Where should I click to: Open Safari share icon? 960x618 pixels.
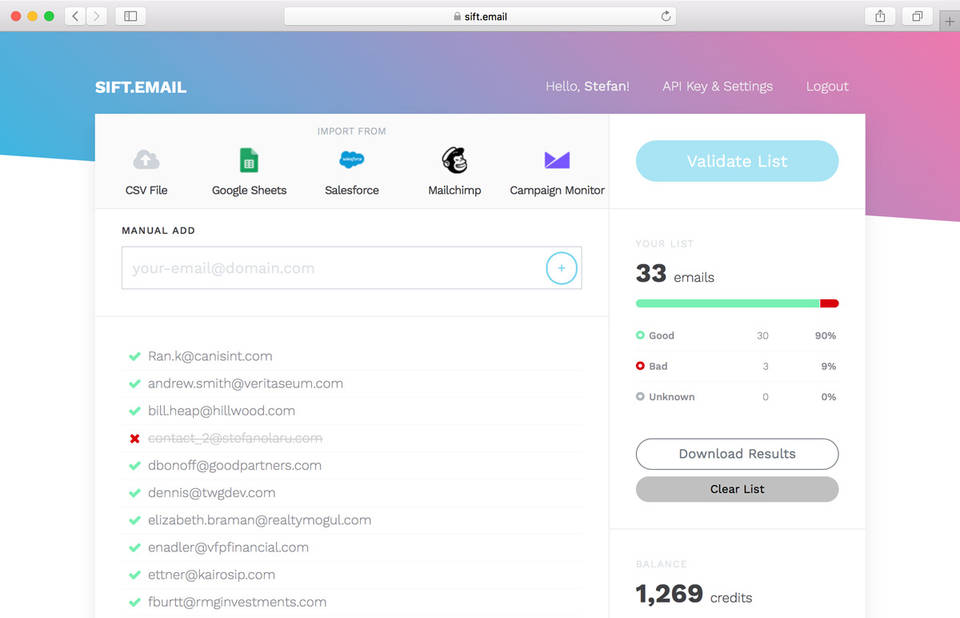pos(880,16)
